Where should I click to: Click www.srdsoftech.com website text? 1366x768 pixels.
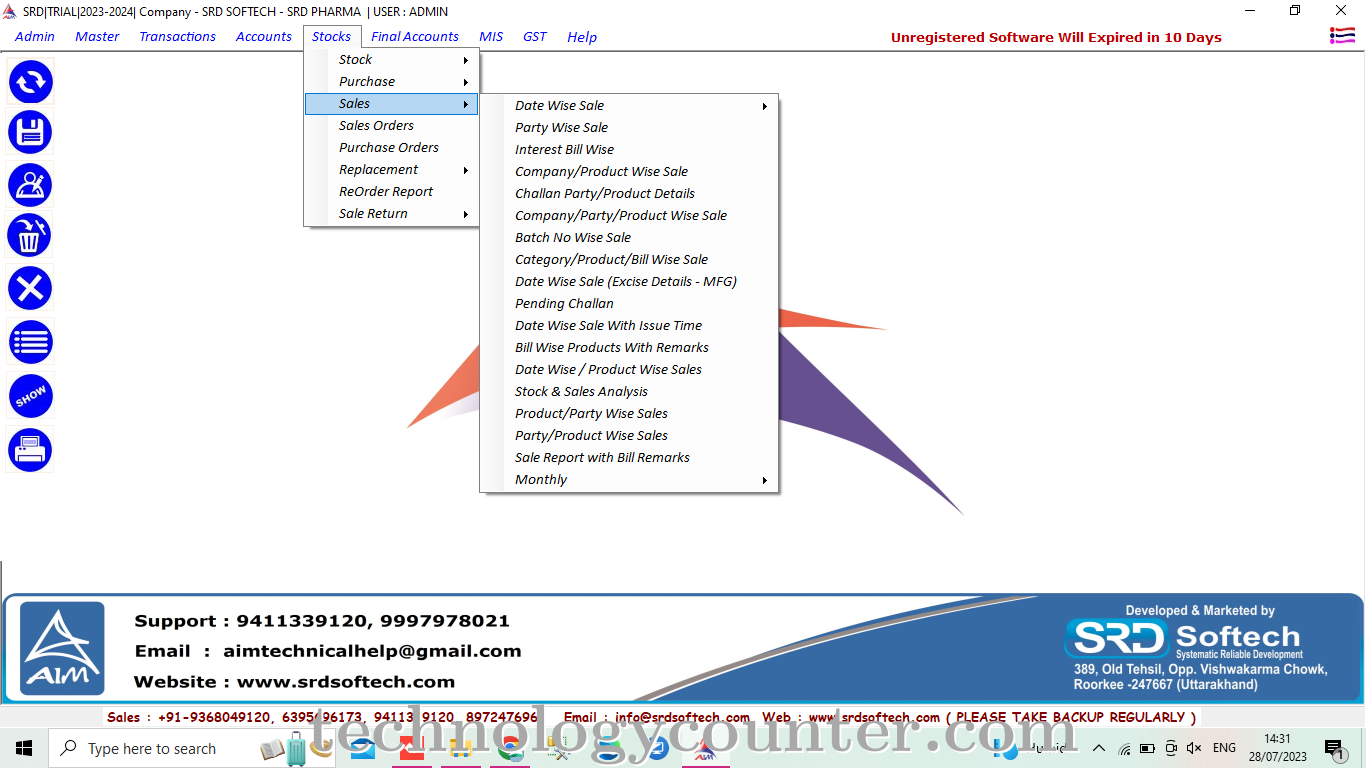pos(346,682)
